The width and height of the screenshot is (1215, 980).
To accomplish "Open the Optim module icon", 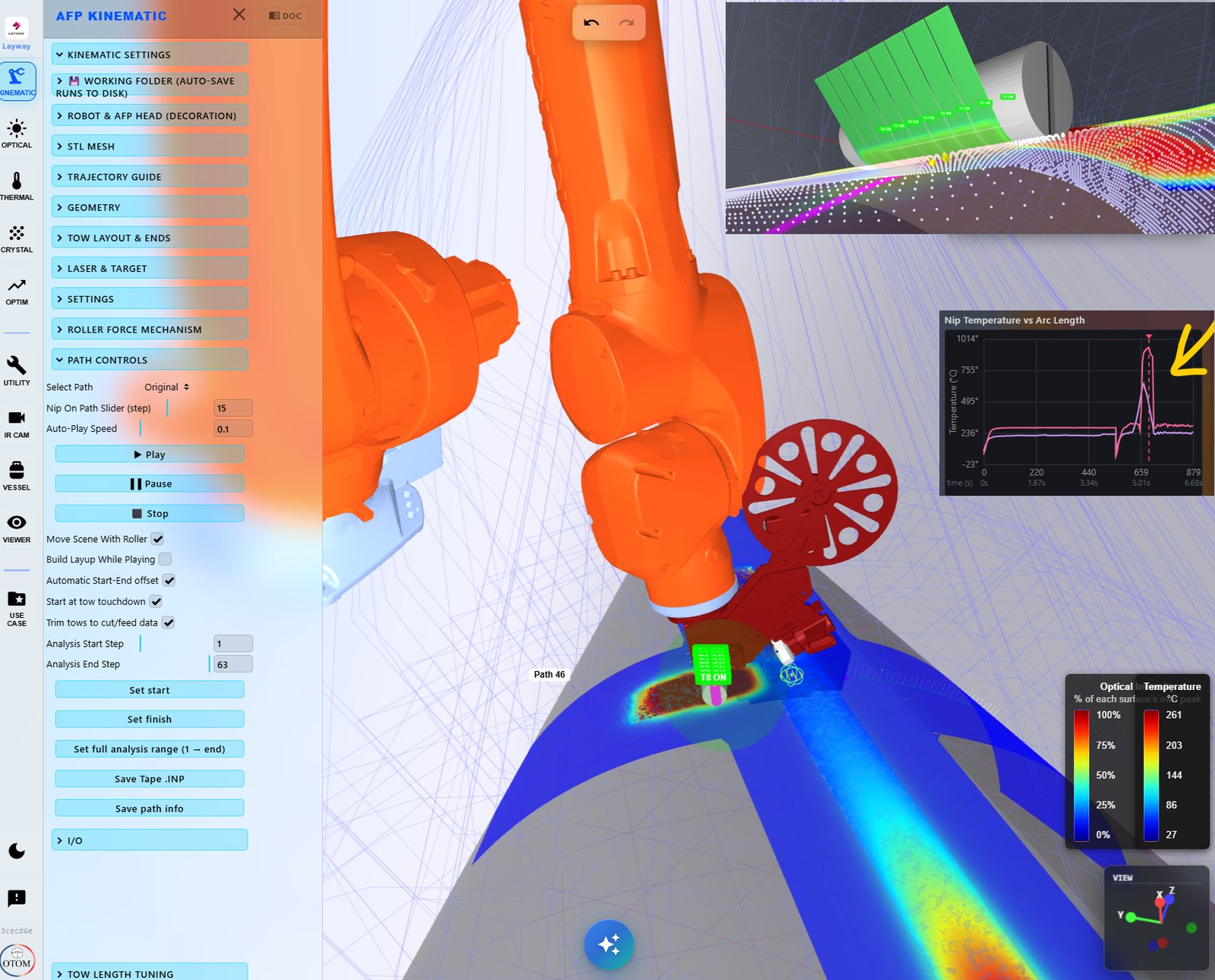I will pos(17,291).
